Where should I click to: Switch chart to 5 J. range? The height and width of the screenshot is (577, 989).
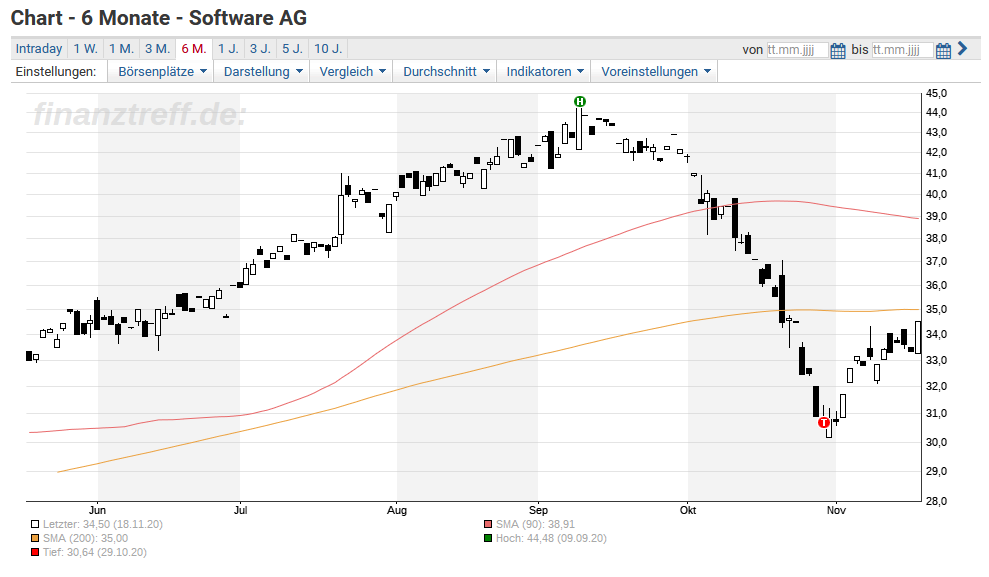(x=293, y=49)
